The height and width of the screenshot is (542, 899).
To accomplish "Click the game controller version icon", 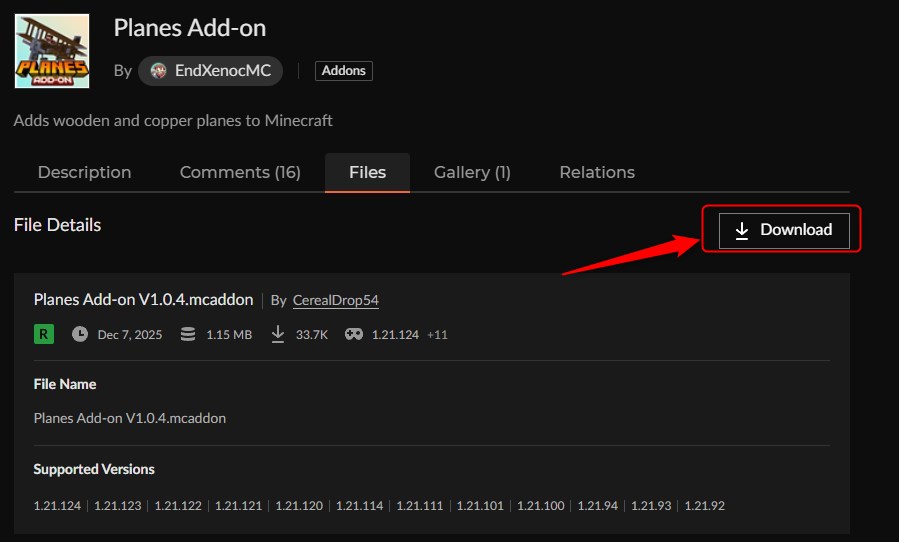I will pyautogui.click(x=354, y=334).
